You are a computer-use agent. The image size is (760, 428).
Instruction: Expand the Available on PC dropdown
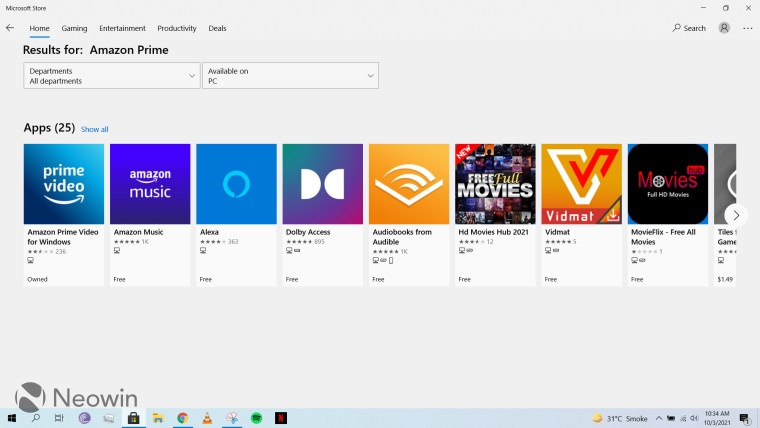click(x=290, y=76)
